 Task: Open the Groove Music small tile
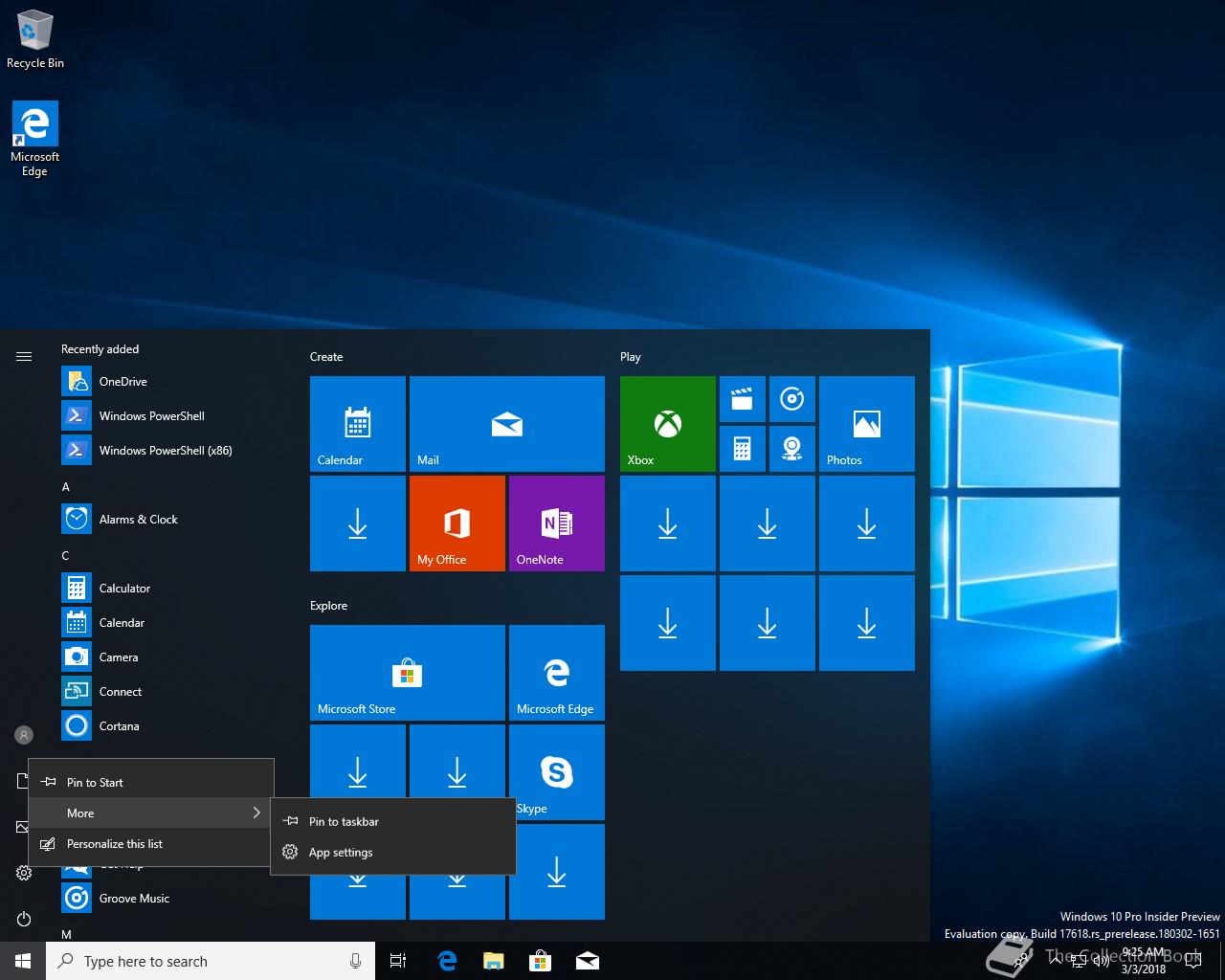point(792,399)
